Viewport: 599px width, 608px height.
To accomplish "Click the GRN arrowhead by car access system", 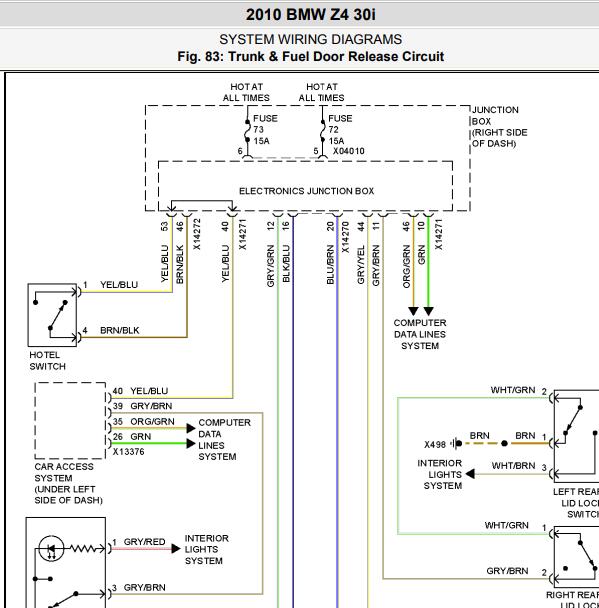I will click(x=191, y=444).
